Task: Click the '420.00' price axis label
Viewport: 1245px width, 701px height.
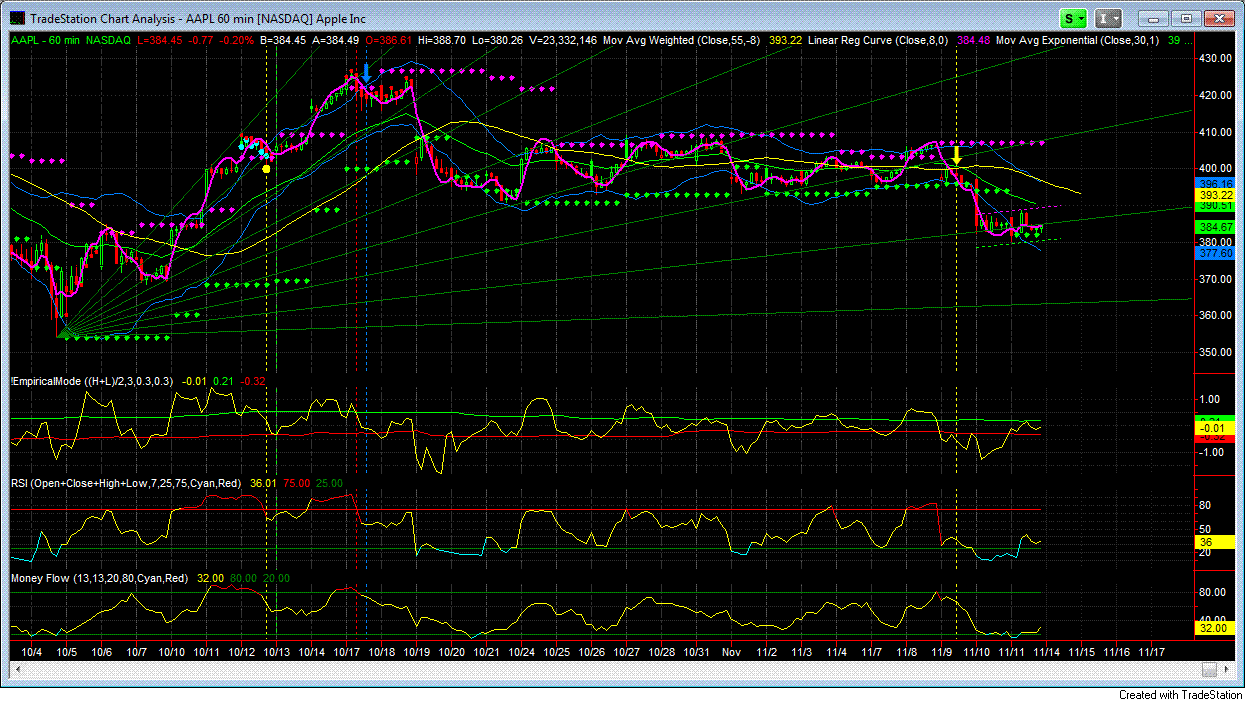Action: click(x=1216, y=96)
